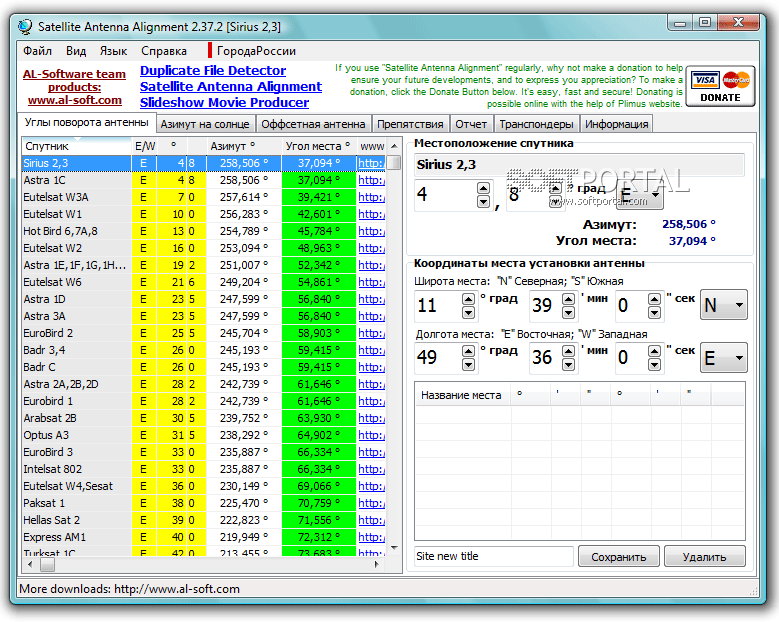
Task: Open the Файл menu
Action: (x=37, y=51)
